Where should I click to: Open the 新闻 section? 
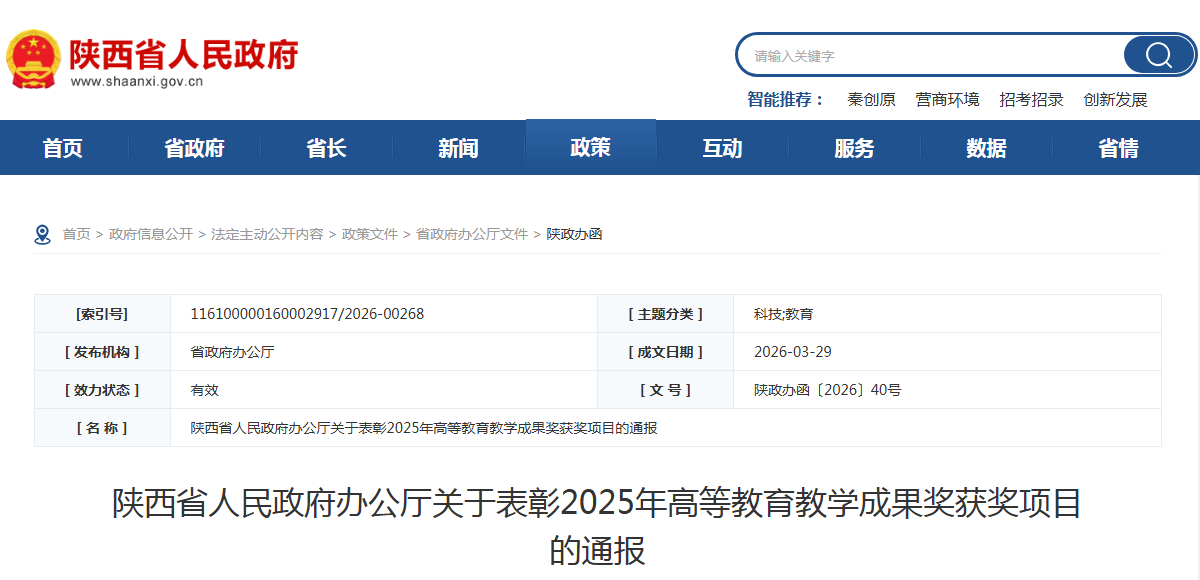pos(458,147)
